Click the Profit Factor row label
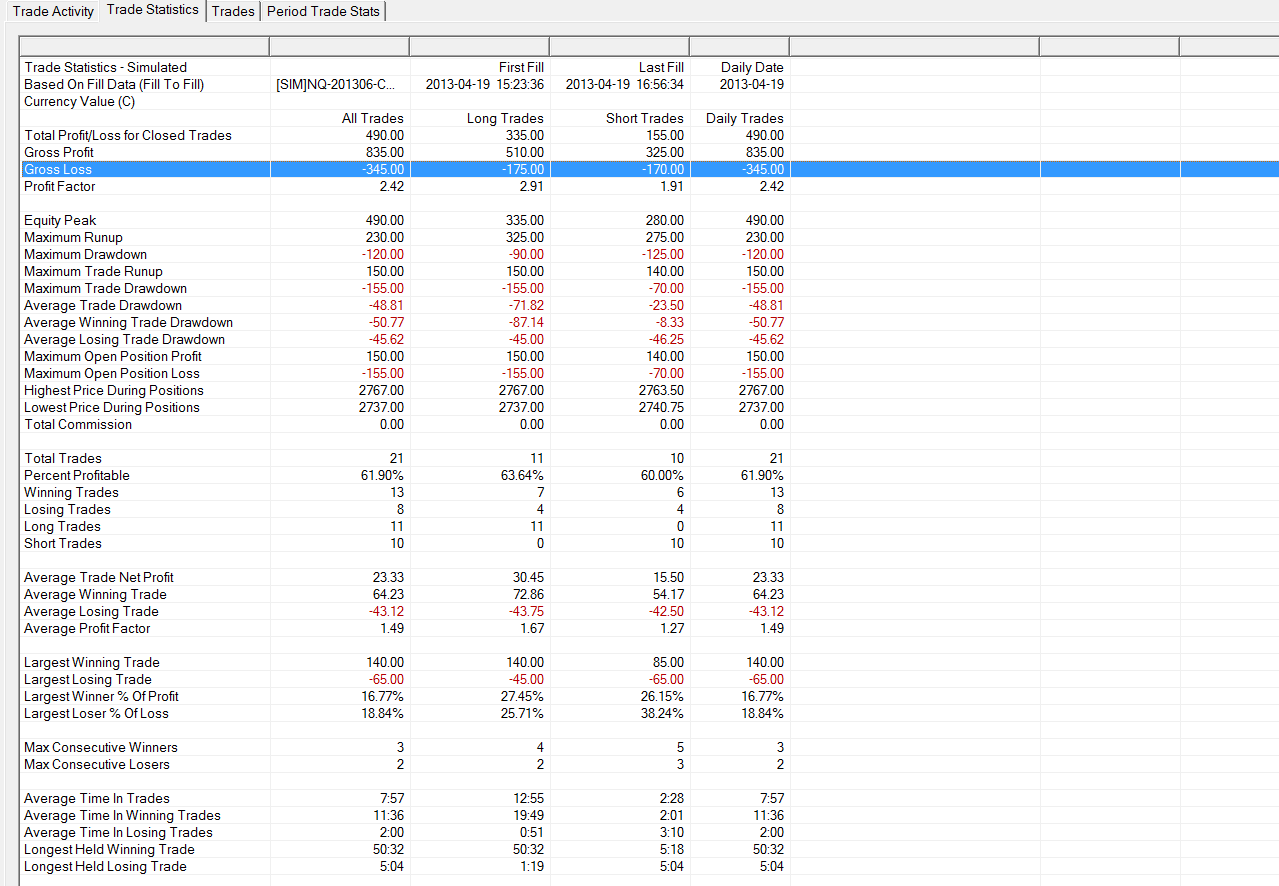1279x886 pixels. click(x=60, y=187)
